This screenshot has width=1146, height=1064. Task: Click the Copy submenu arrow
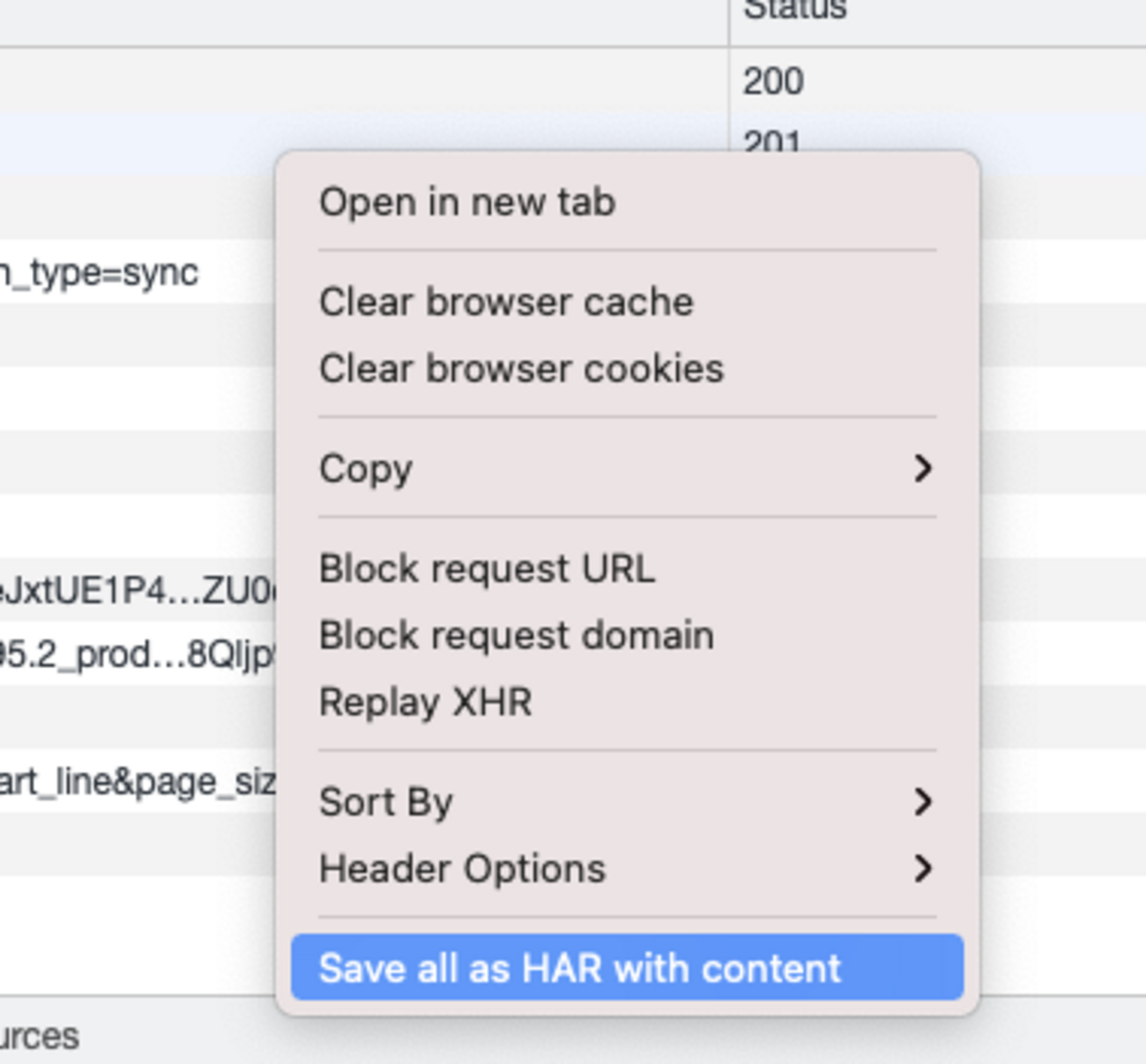[x=922, y=468]
